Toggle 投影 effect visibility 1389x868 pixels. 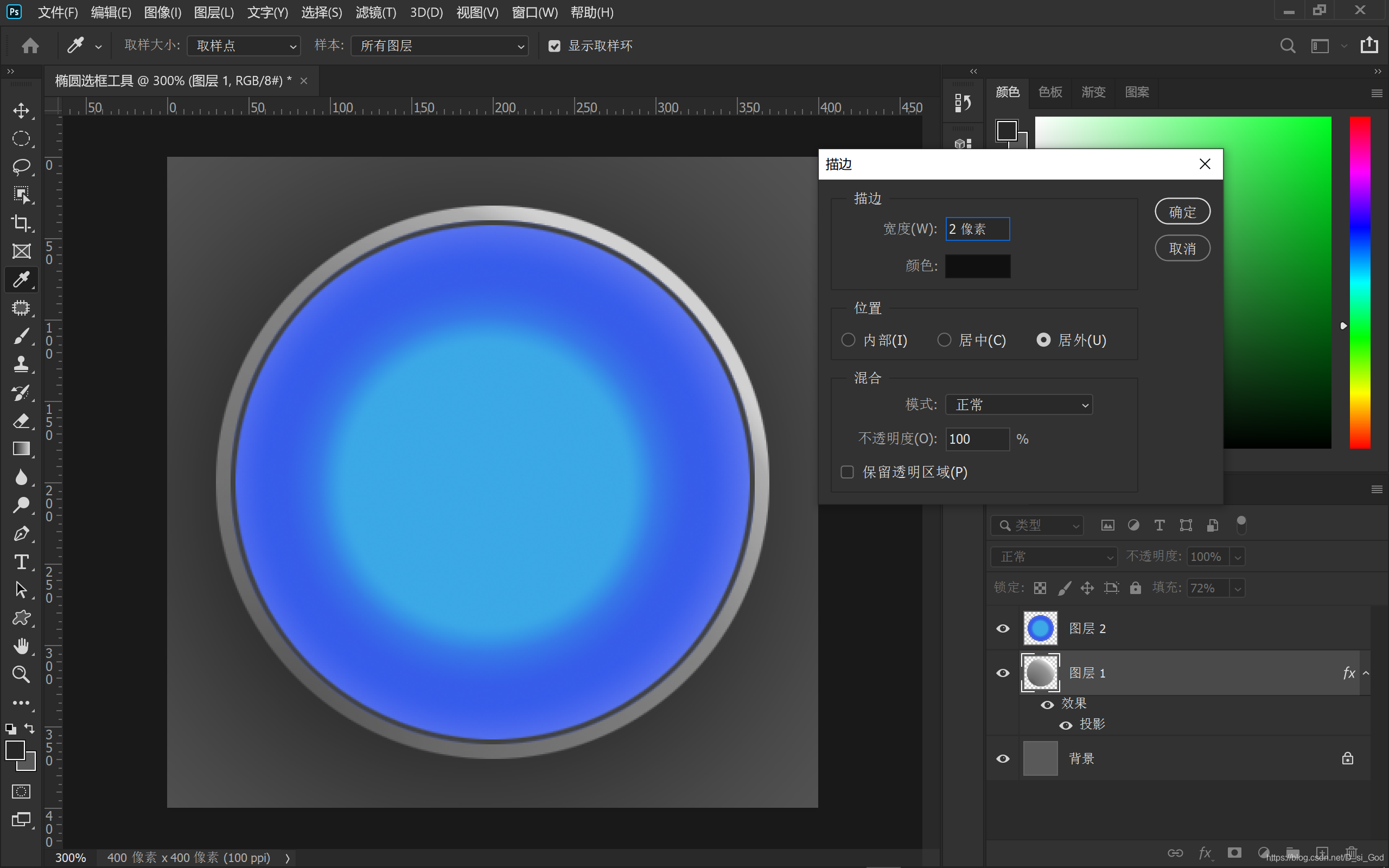(1066, 725)
